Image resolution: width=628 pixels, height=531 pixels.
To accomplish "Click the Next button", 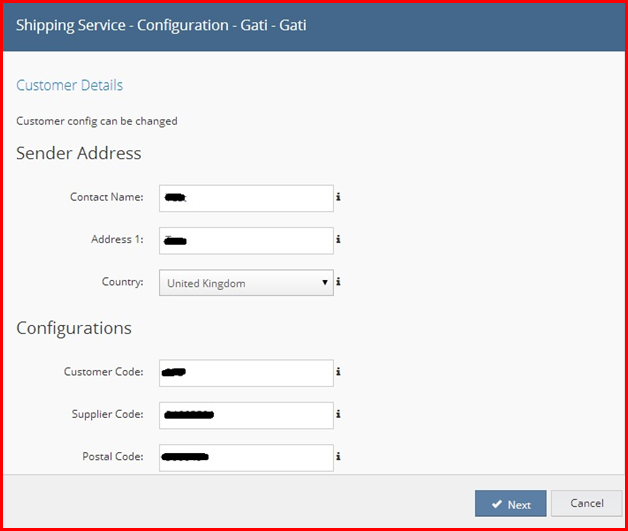I will (511, 504).
